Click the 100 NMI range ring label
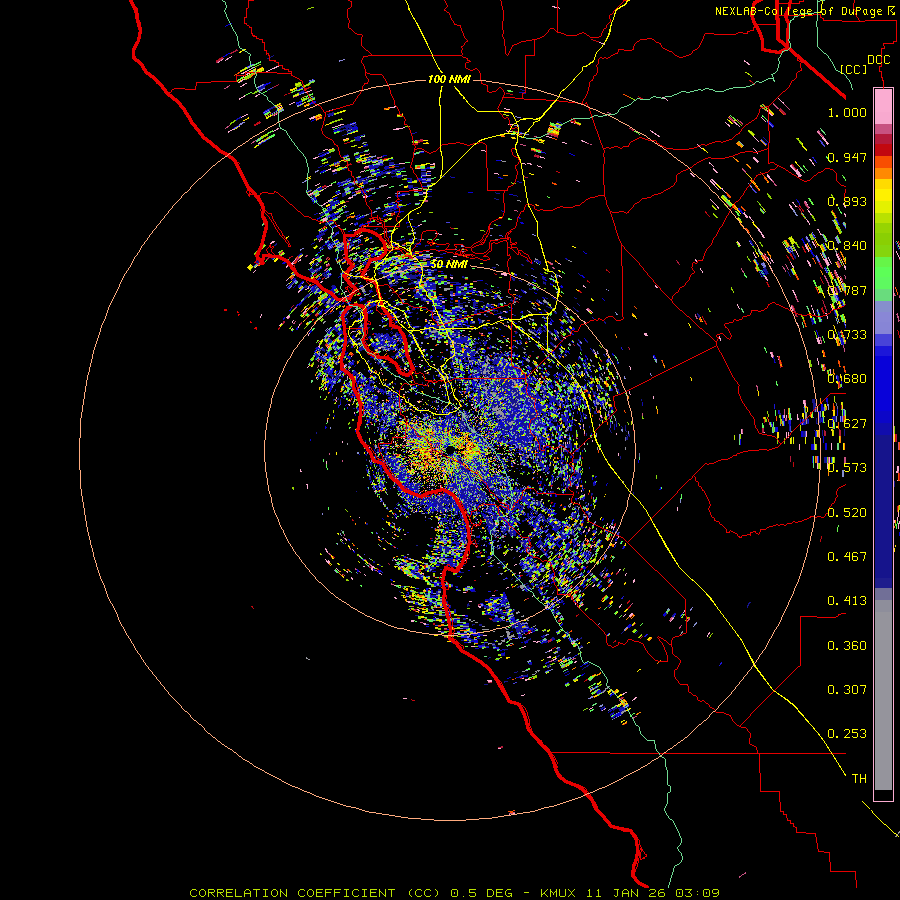Screen dimensions: 900x900 pyautogui.click(x=449, y=79)
